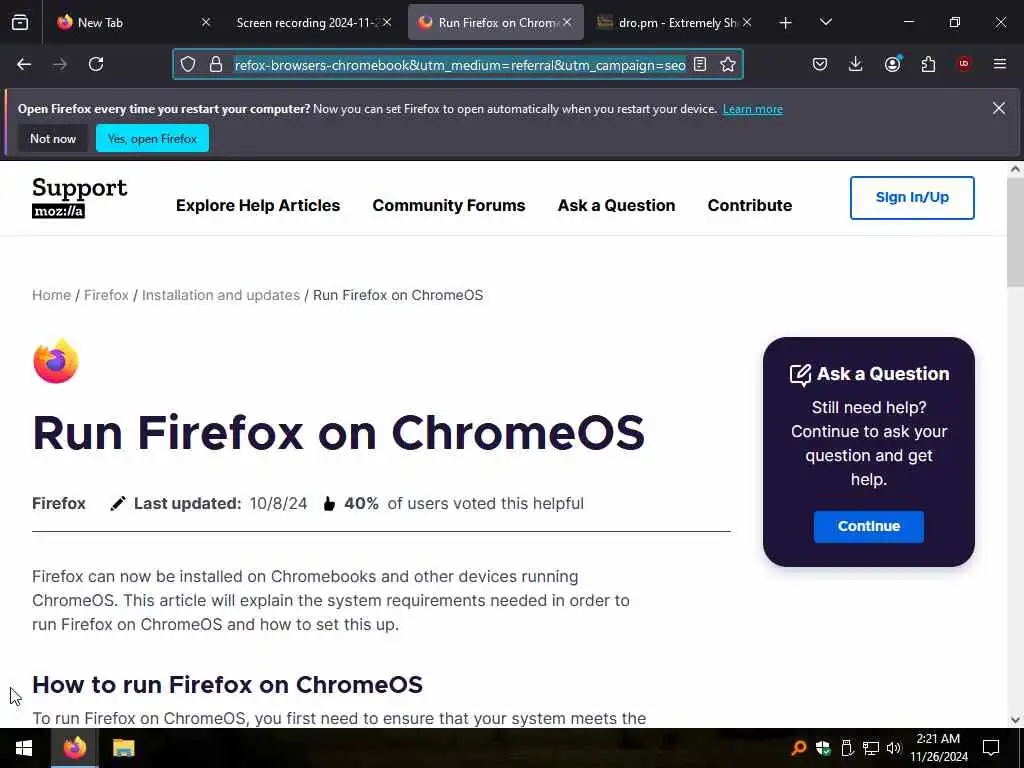Click the Firefox product label

point(59,504)
